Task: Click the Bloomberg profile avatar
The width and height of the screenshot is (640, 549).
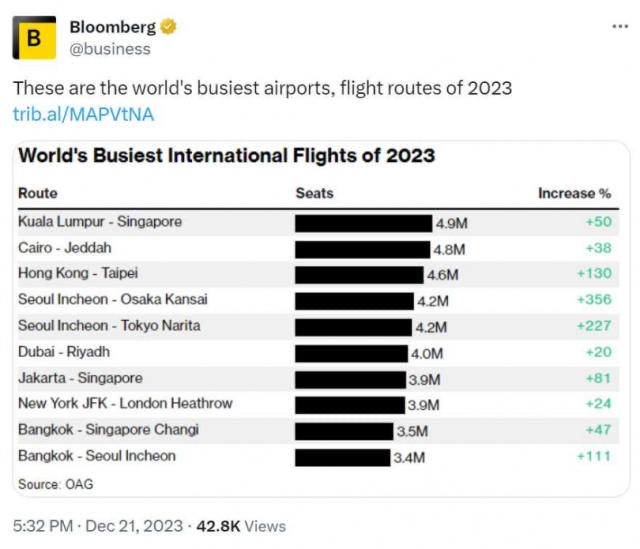Action: click(34, 37)
